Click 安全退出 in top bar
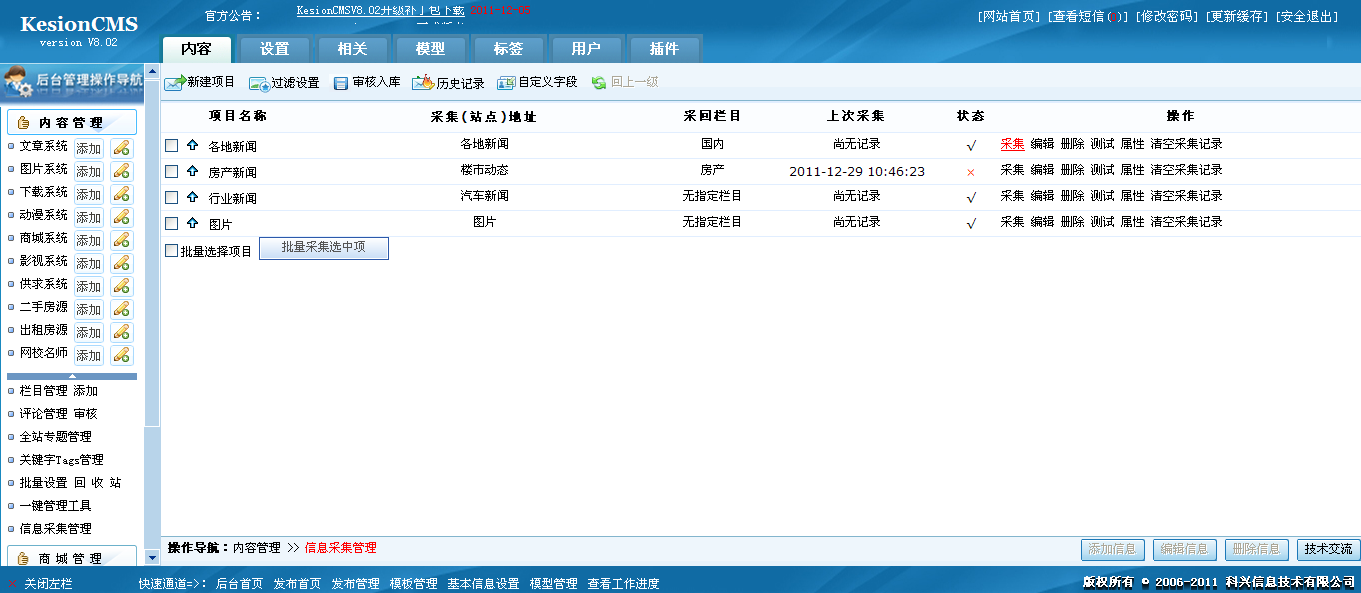The width and height of the screenshot is (1361, 593). click(x=1307, y=17)
